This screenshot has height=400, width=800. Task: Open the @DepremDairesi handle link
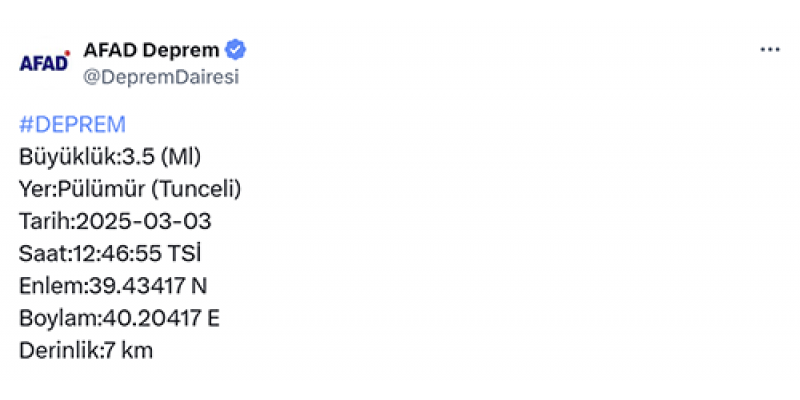coord(160,78)
